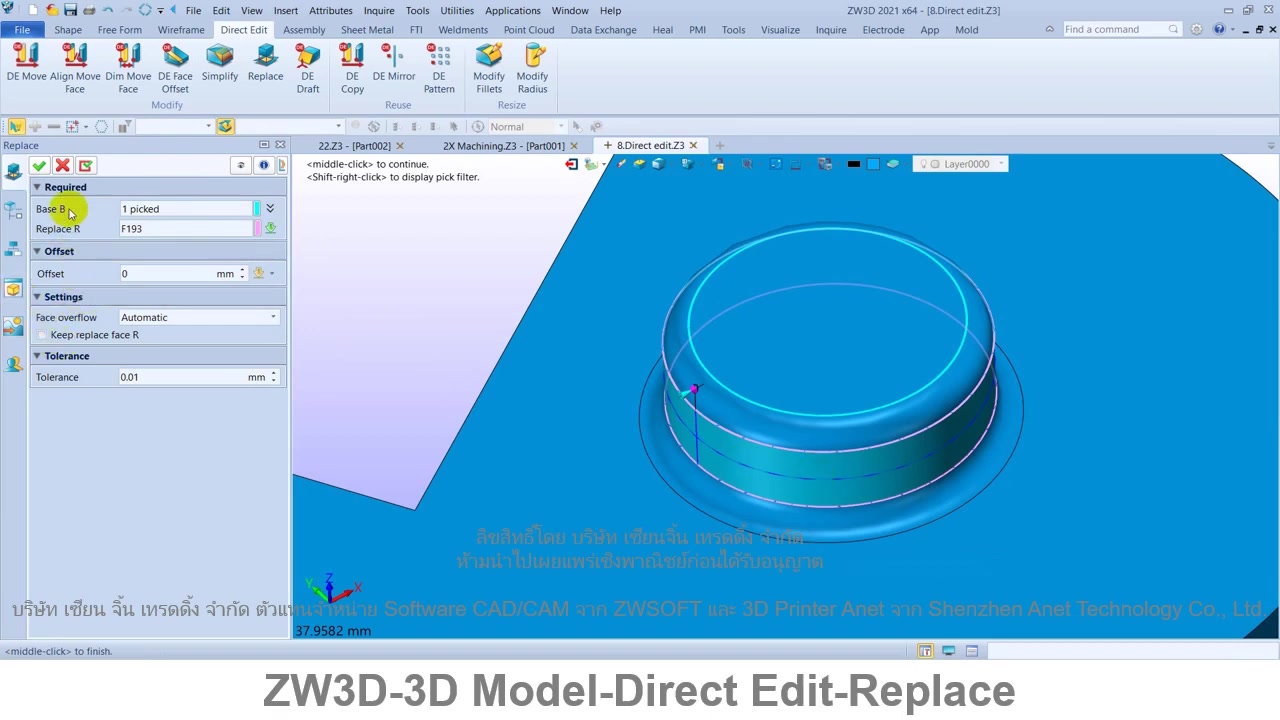Open the Layer0000 dropdown

pos(960,164)
